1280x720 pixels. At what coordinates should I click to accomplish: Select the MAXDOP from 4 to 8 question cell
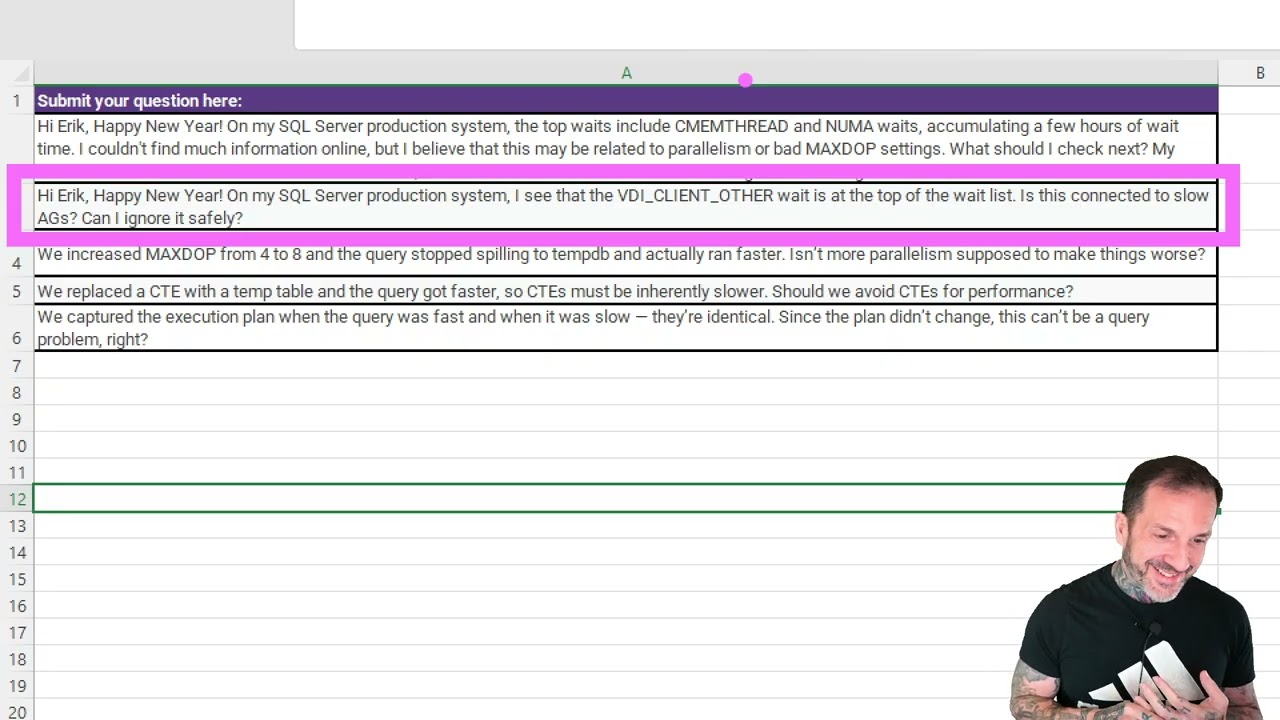click(626, 255)
